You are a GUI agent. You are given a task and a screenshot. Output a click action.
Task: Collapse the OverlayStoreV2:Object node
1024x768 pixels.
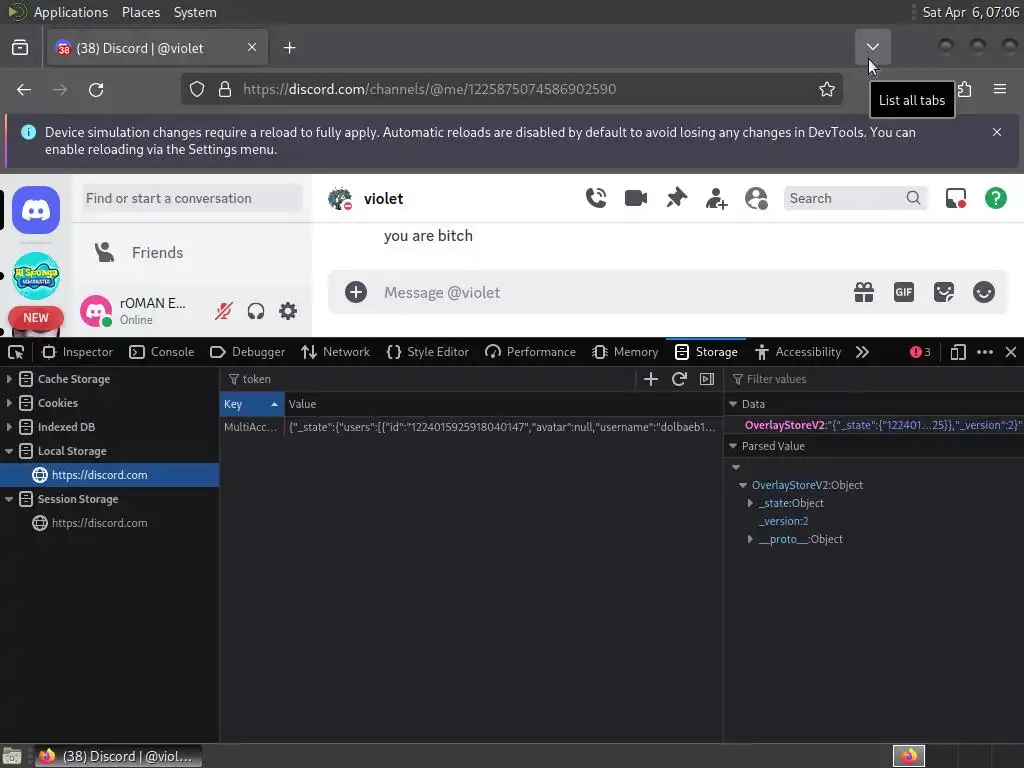click(743, 485)
